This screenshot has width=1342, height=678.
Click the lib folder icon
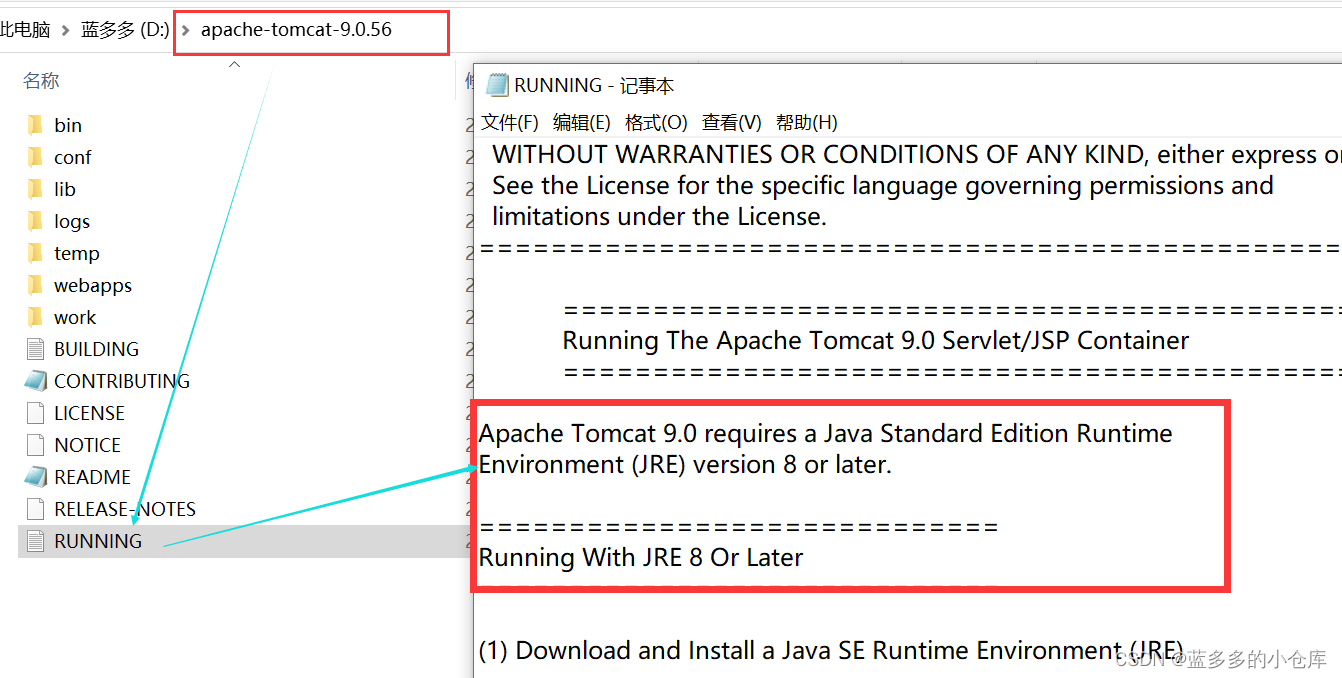35,189
